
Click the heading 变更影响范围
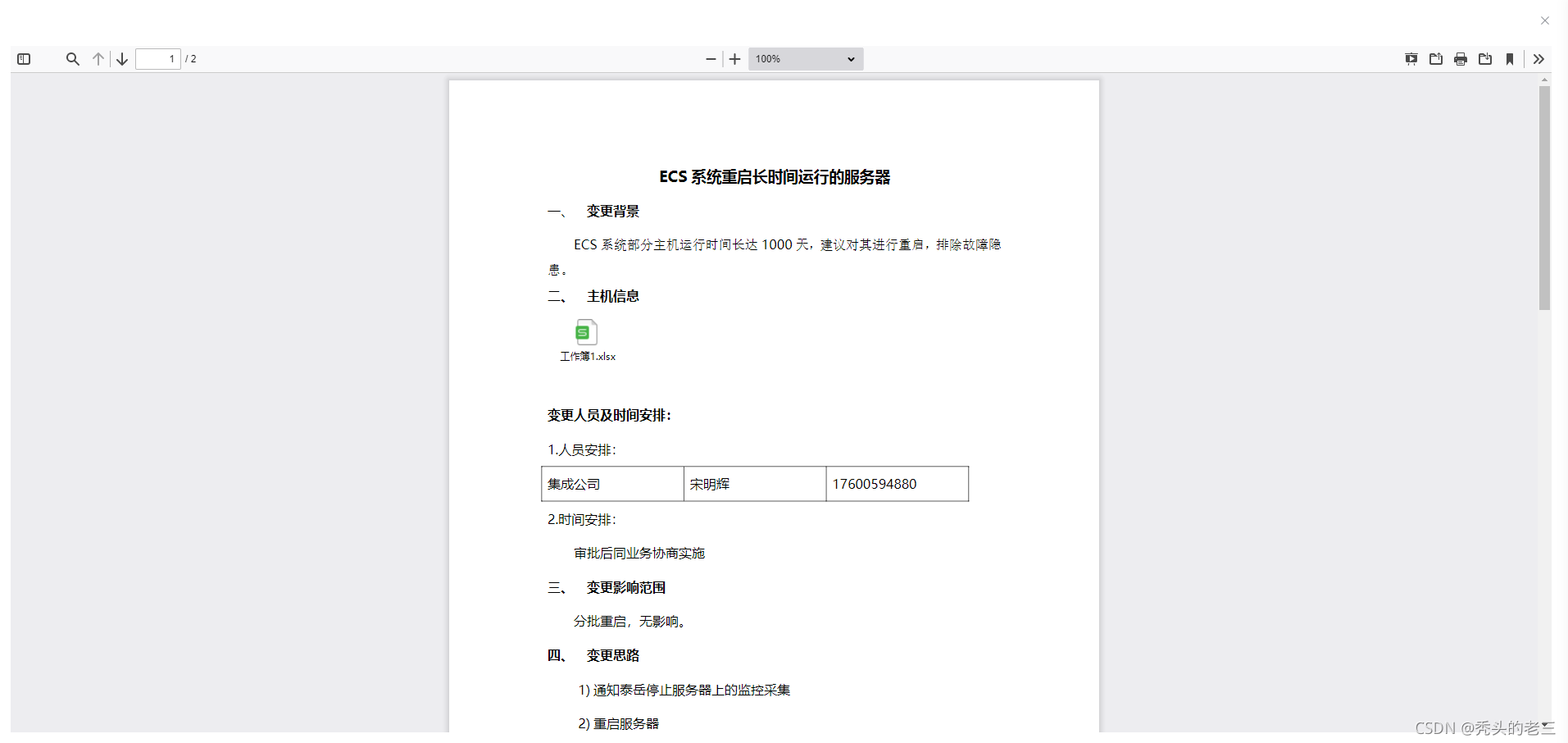(626, 588)
